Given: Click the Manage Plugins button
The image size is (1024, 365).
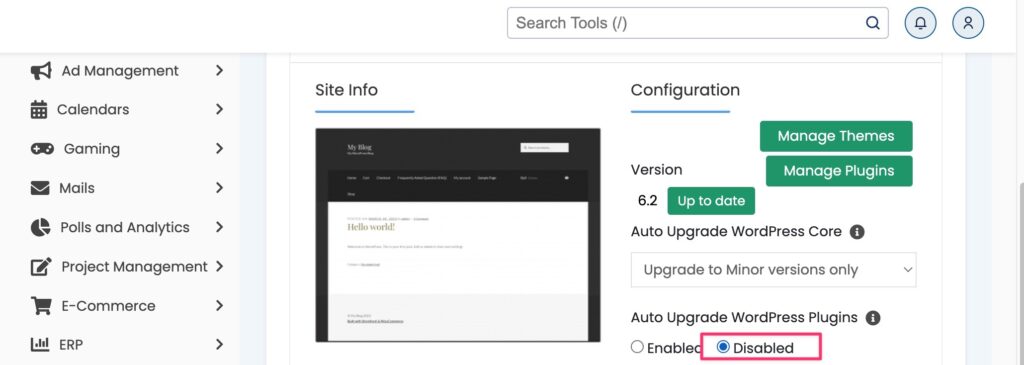Looking at the screenshot, I should 839,170.
